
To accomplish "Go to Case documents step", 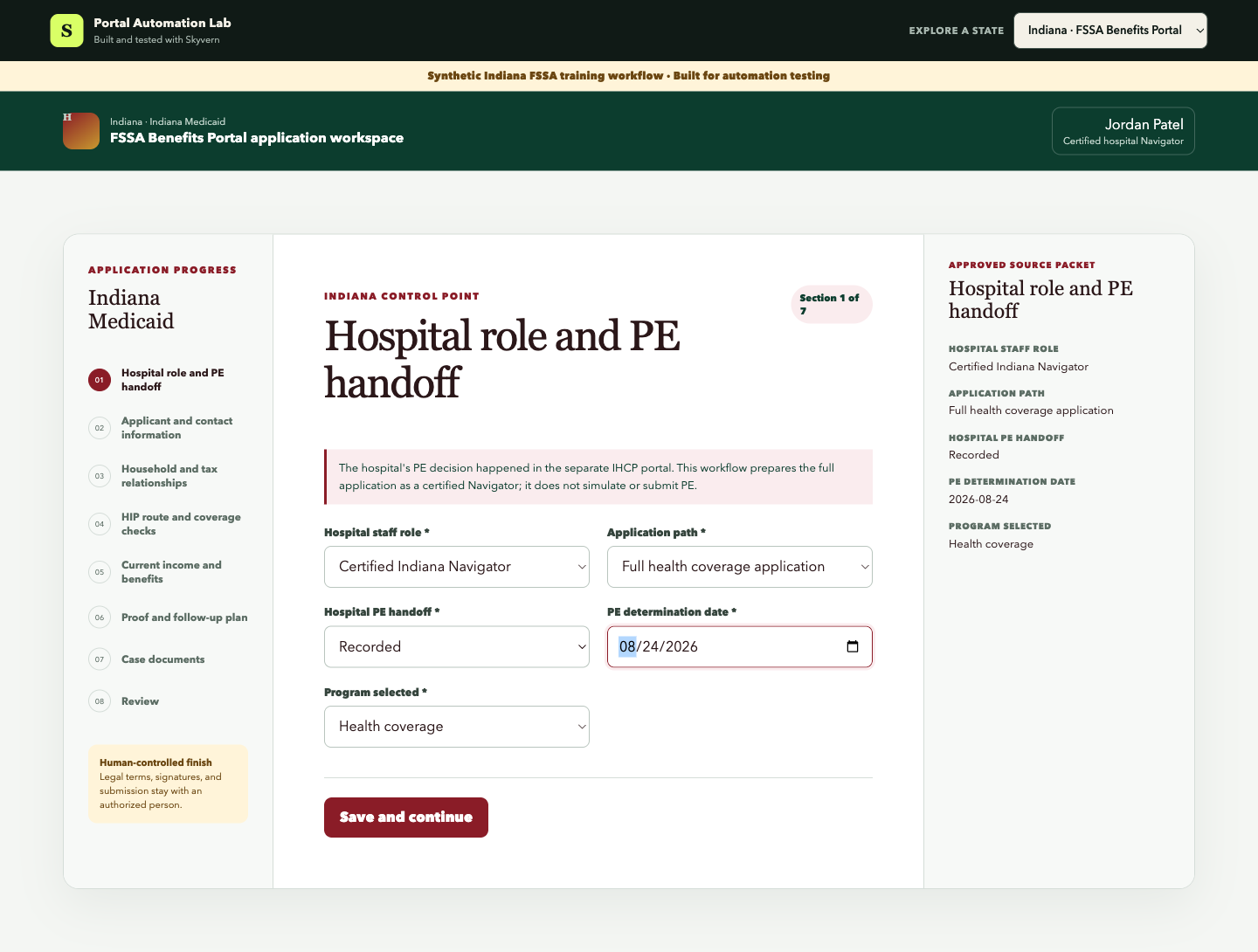I will (169, 659).
